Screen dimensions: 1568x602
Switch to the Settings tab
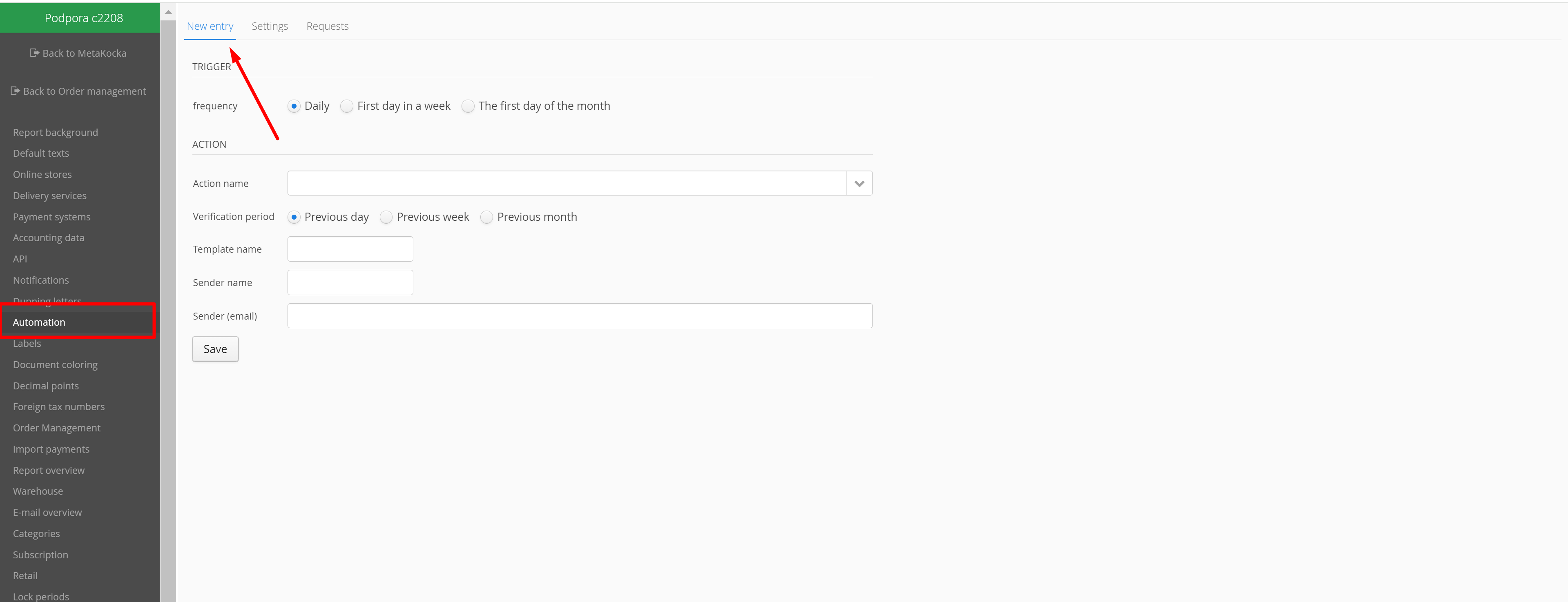[x=270, y=26]
